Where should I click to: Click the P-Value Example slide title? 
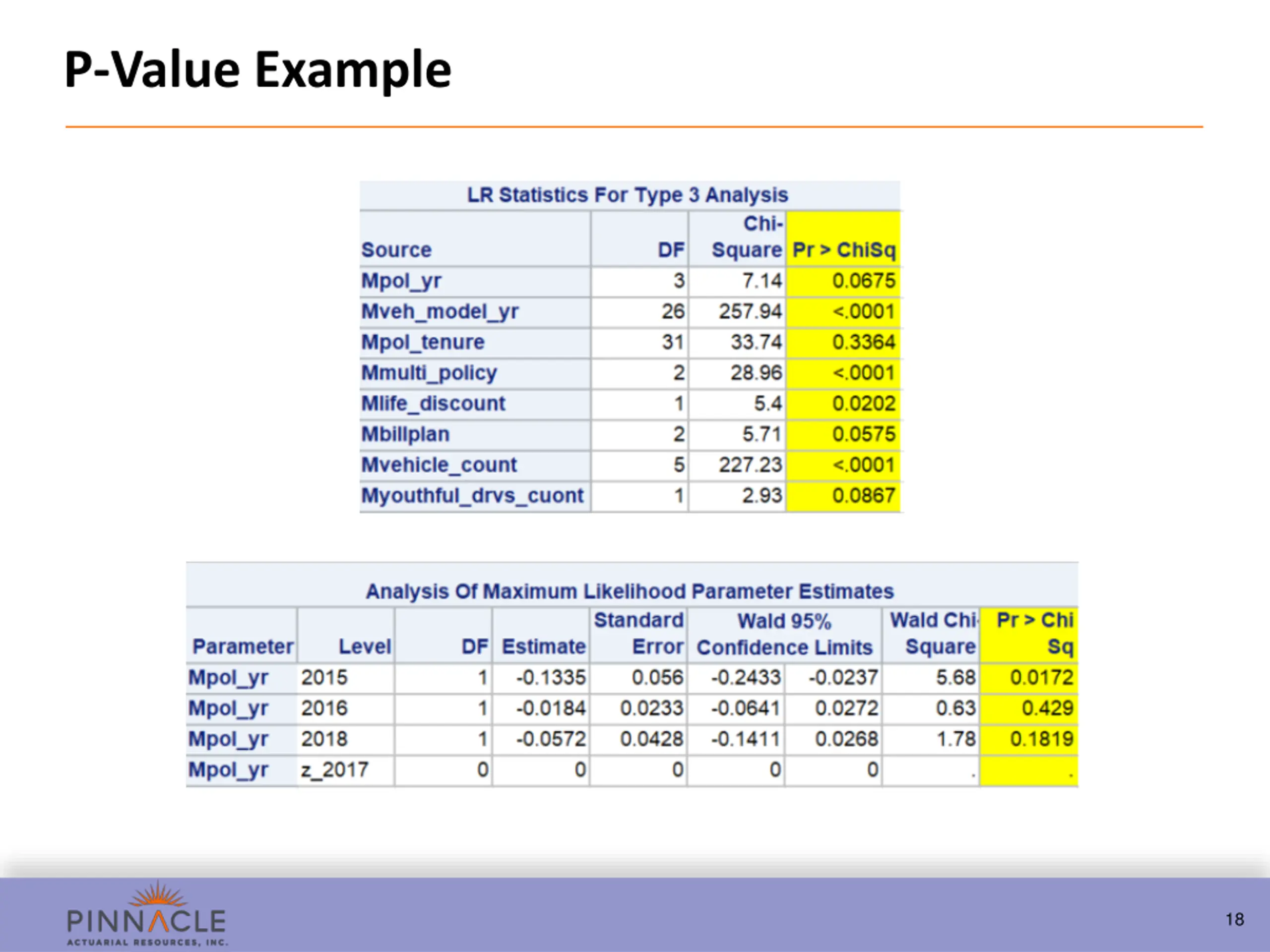pyautogui.click(x=258, y=70)
